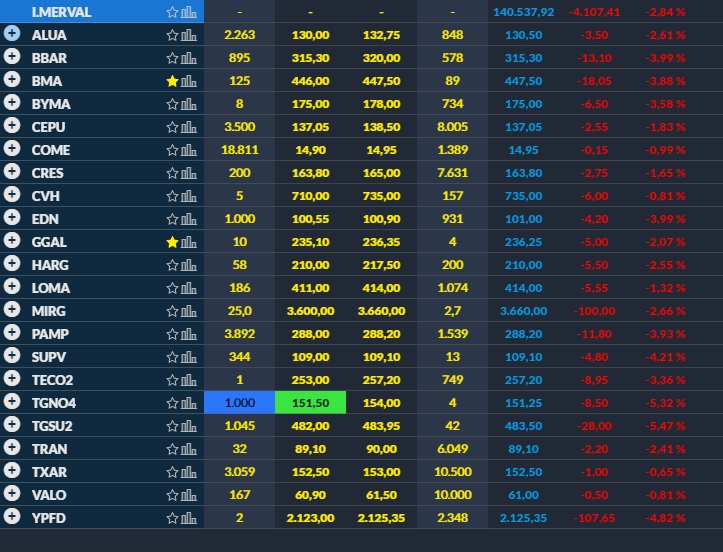Remove BMA from favorites star
This screenshot has width=723, height=552.
point(172,81)
